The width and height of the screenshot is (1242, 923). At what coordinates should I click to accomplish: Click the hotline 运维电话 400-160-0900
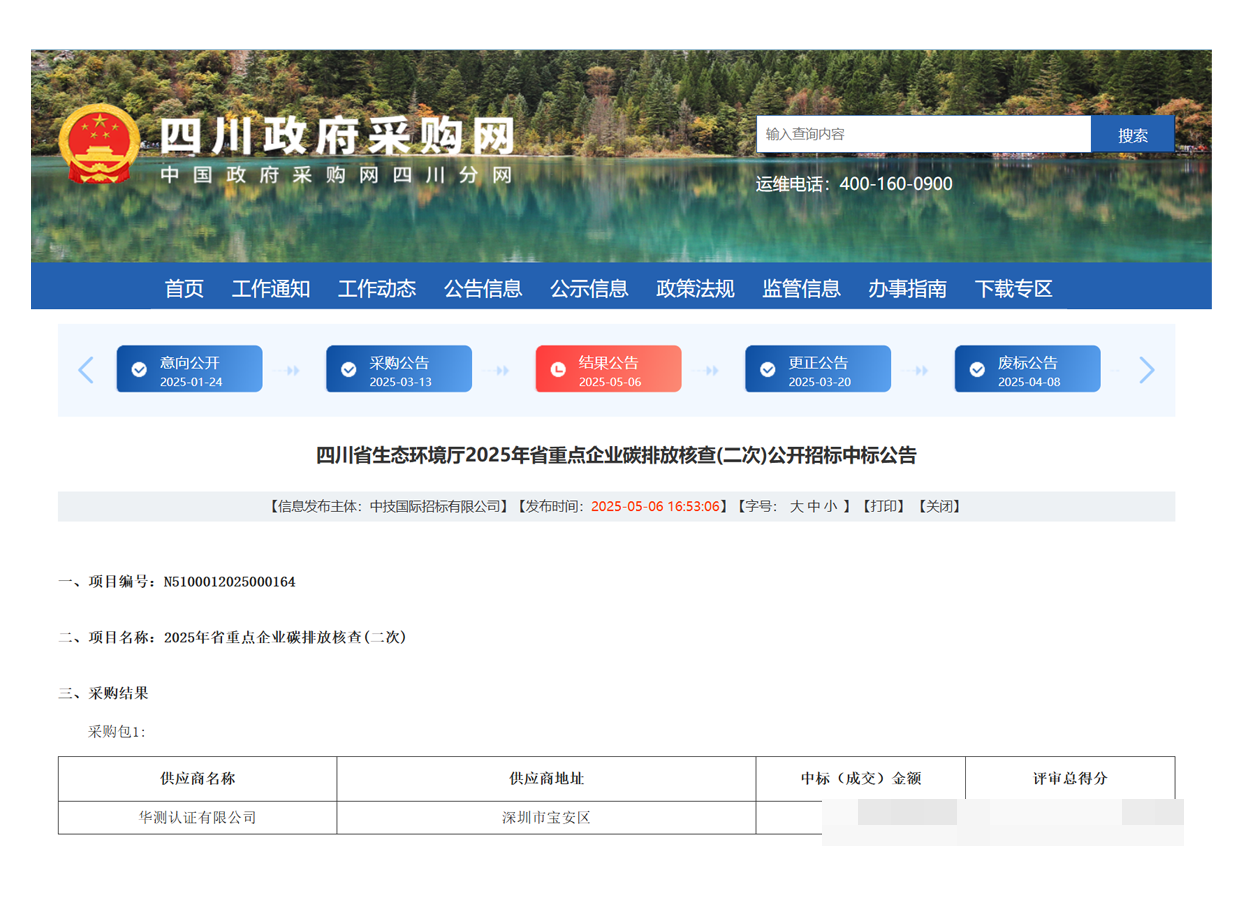click(854, 184)
